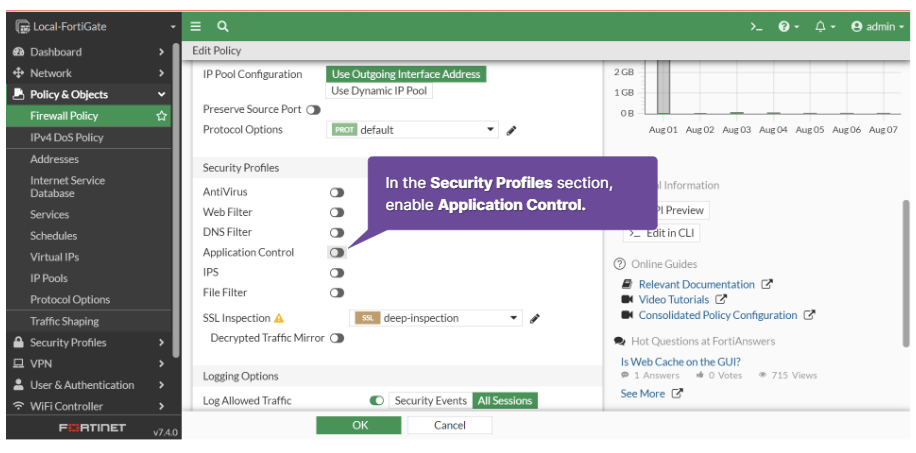
Task: Collapse the Policy & Objects menu
Action: pyautogui.click(x=161, y=95)
